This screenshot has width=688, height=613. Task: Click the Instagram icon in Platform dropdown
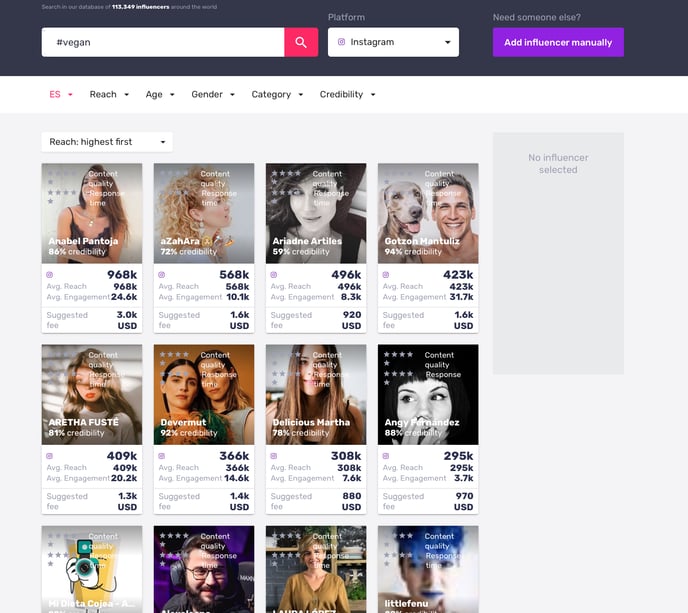(341, 42)
